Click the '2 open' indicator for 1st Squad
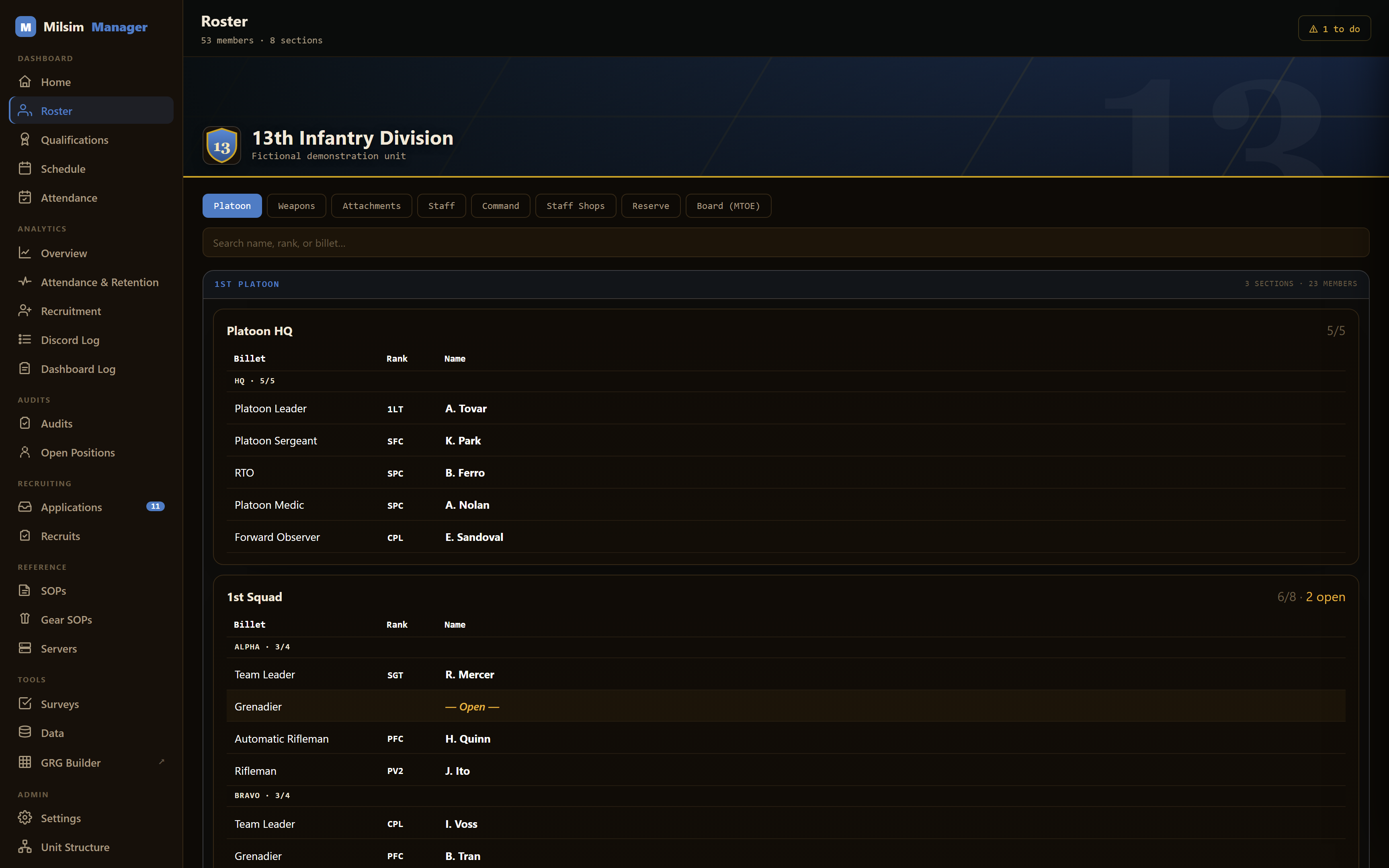Viewport: 1389px width, 868px height. [x=1325, y=597]
